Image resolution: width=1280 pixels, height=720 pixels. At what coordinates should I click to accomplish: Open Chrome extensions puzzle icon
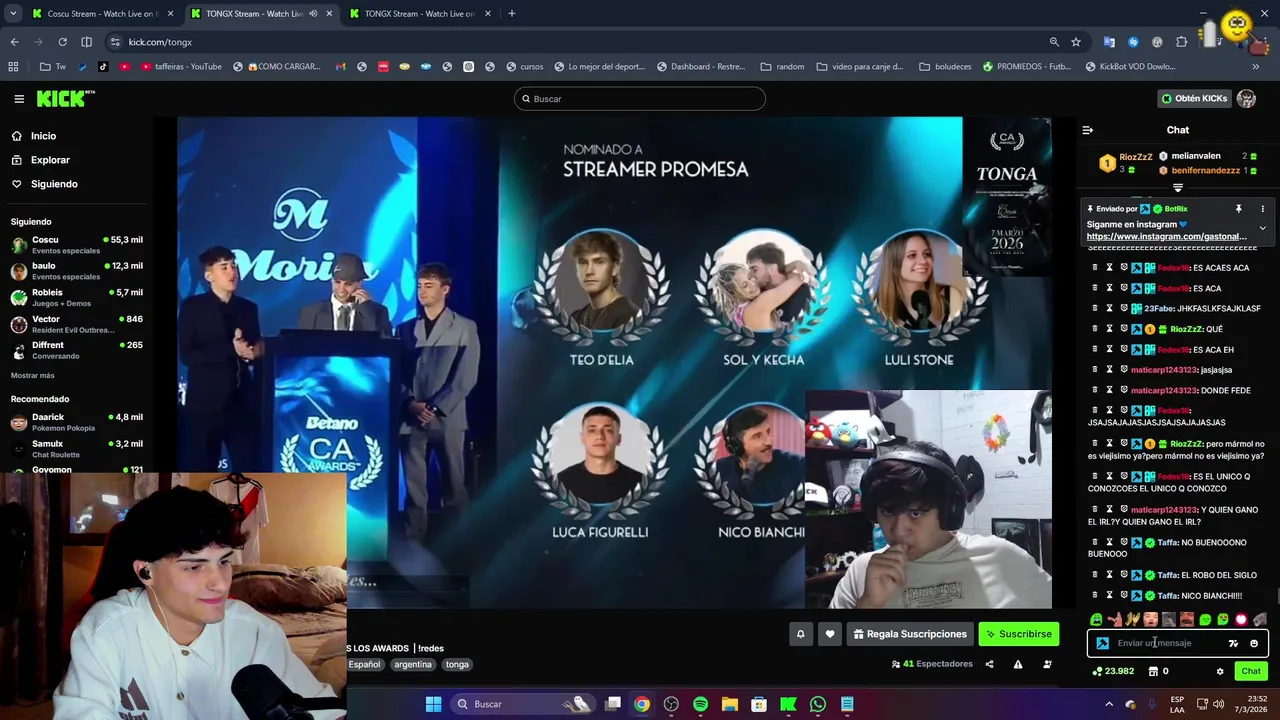tap(1182, 42)
